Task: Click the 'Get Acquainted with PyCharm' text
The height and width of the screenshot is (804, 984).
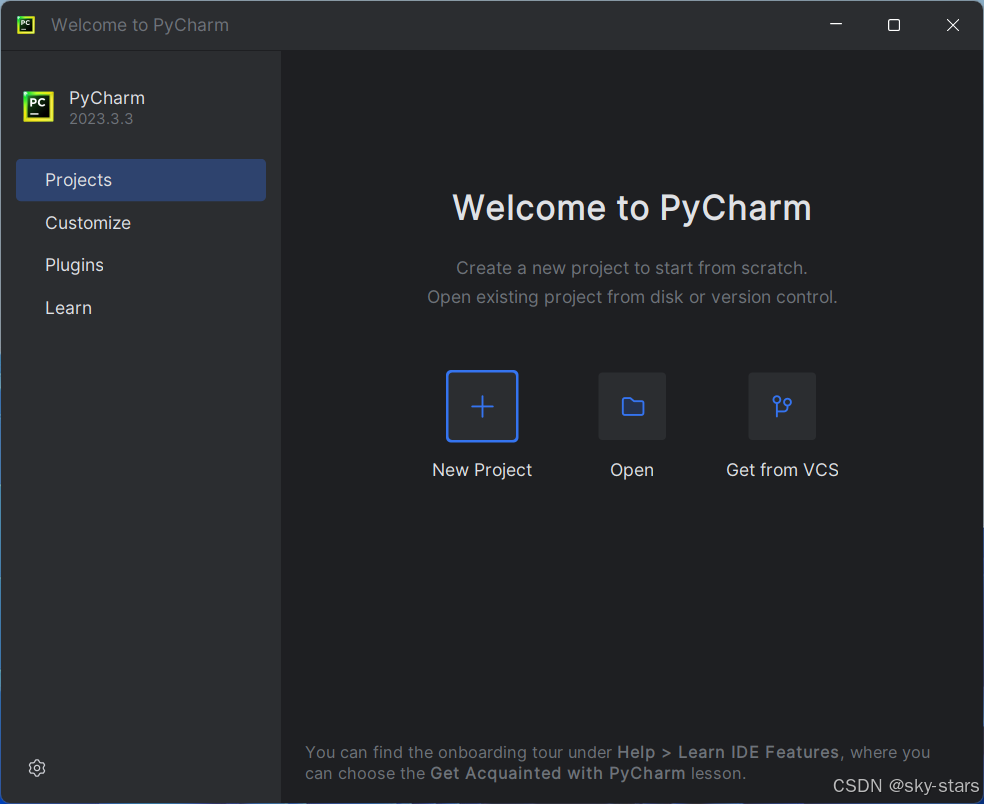Action: (558, 773)
